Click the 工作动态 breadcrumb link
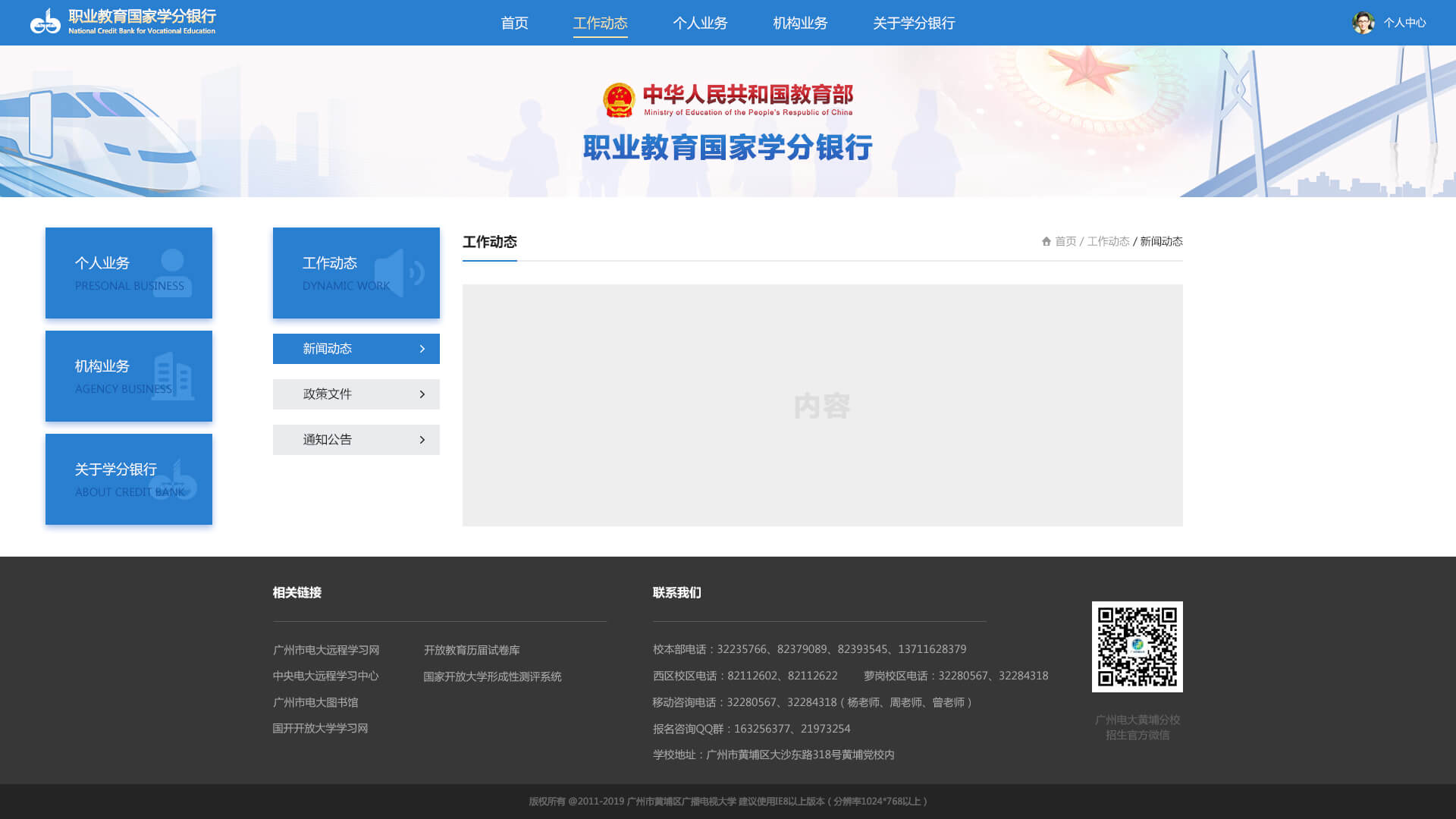Viewport: 1456px width, 819px height. pyautogui.click(x=1108, y=241)
